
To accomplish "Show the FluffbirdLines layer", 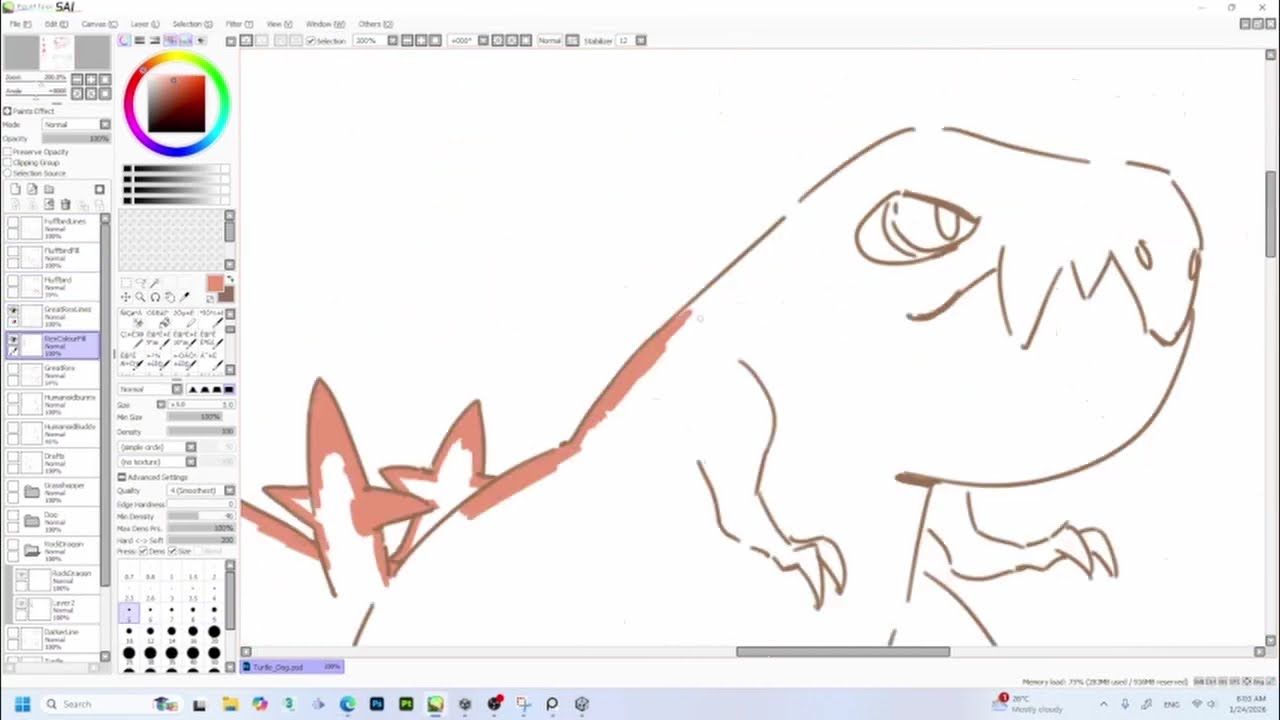I will [x=13, y=222].
